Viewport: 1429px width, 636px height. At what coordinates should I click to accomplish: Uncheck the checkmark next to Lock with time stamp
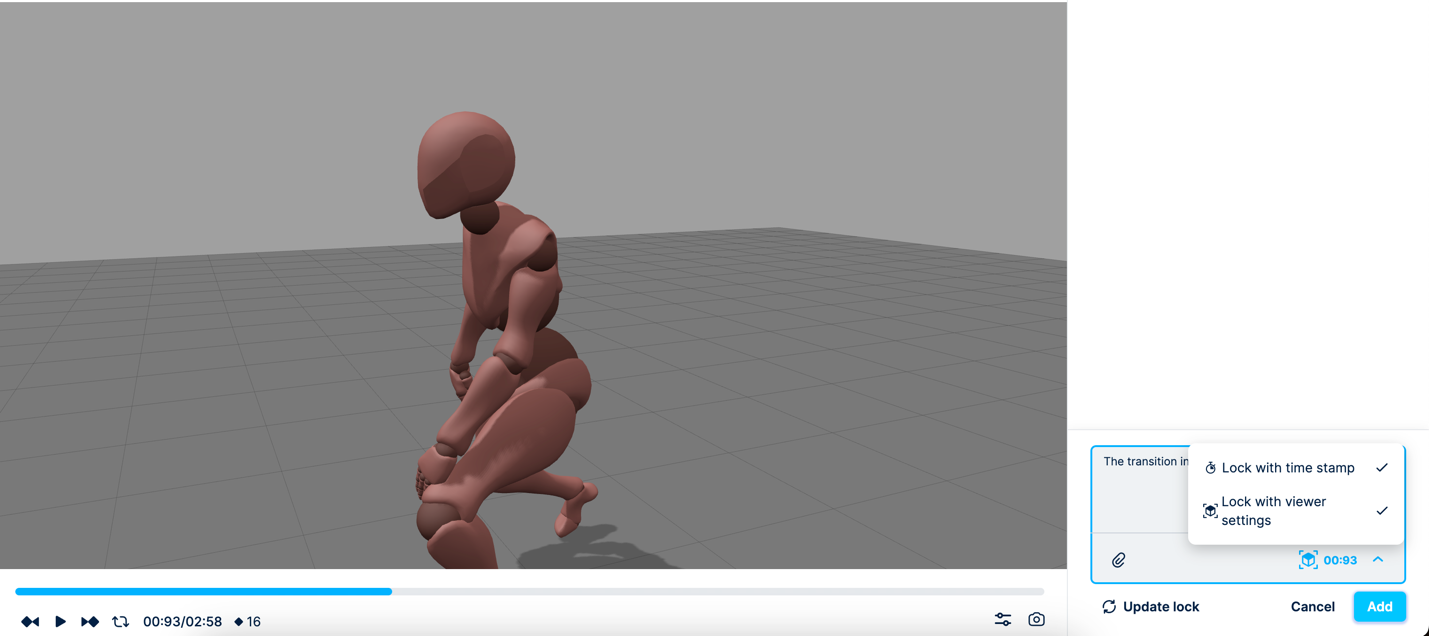pos(1382,467)
